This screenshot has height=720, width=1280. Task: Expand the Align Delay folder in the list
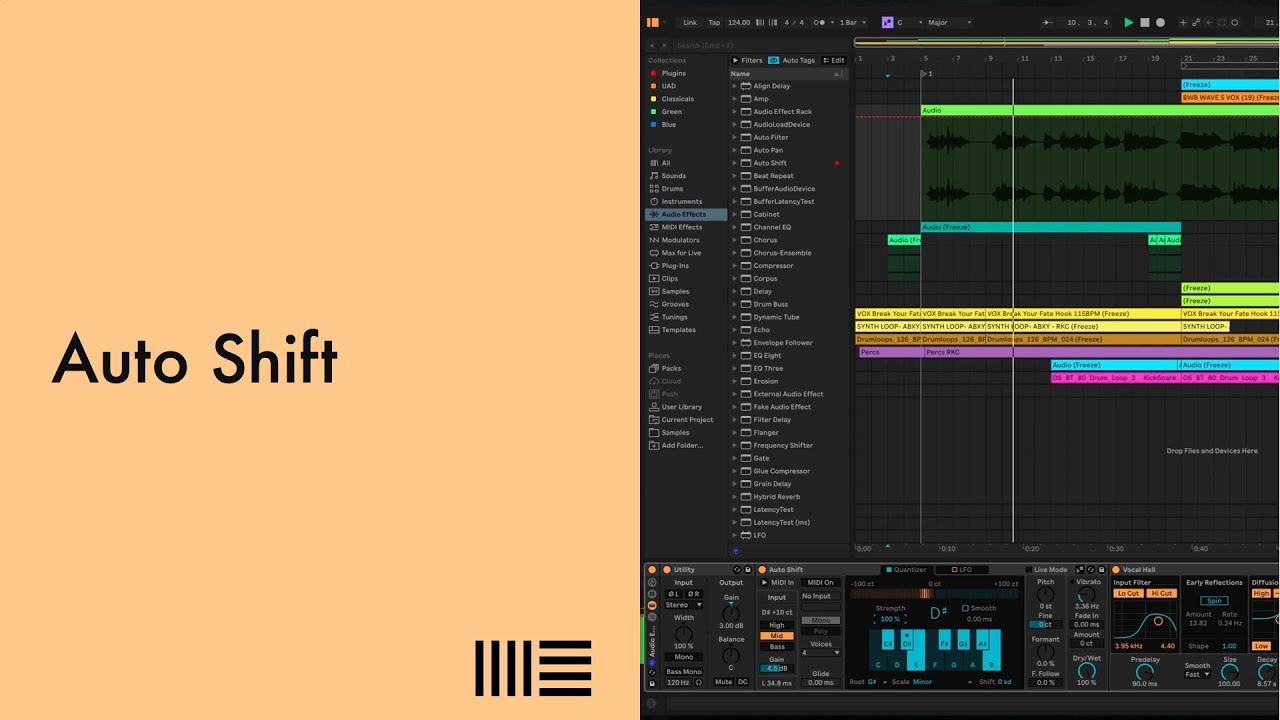(x=734, y=86)
